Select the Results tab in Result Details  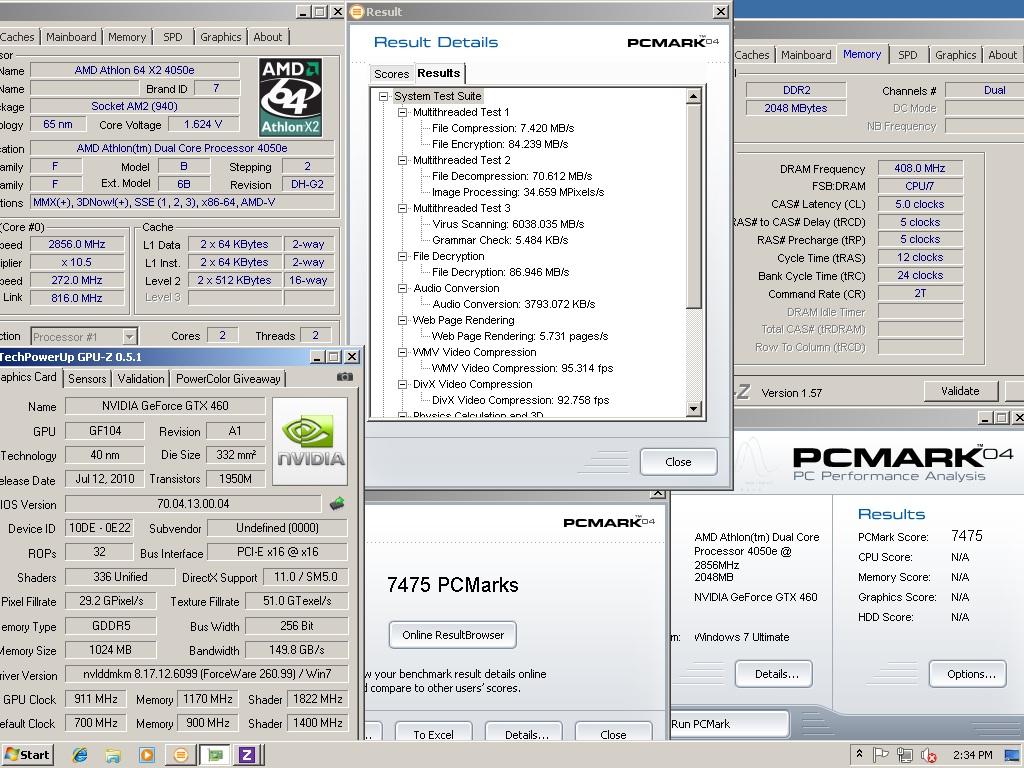click(439, 73)
